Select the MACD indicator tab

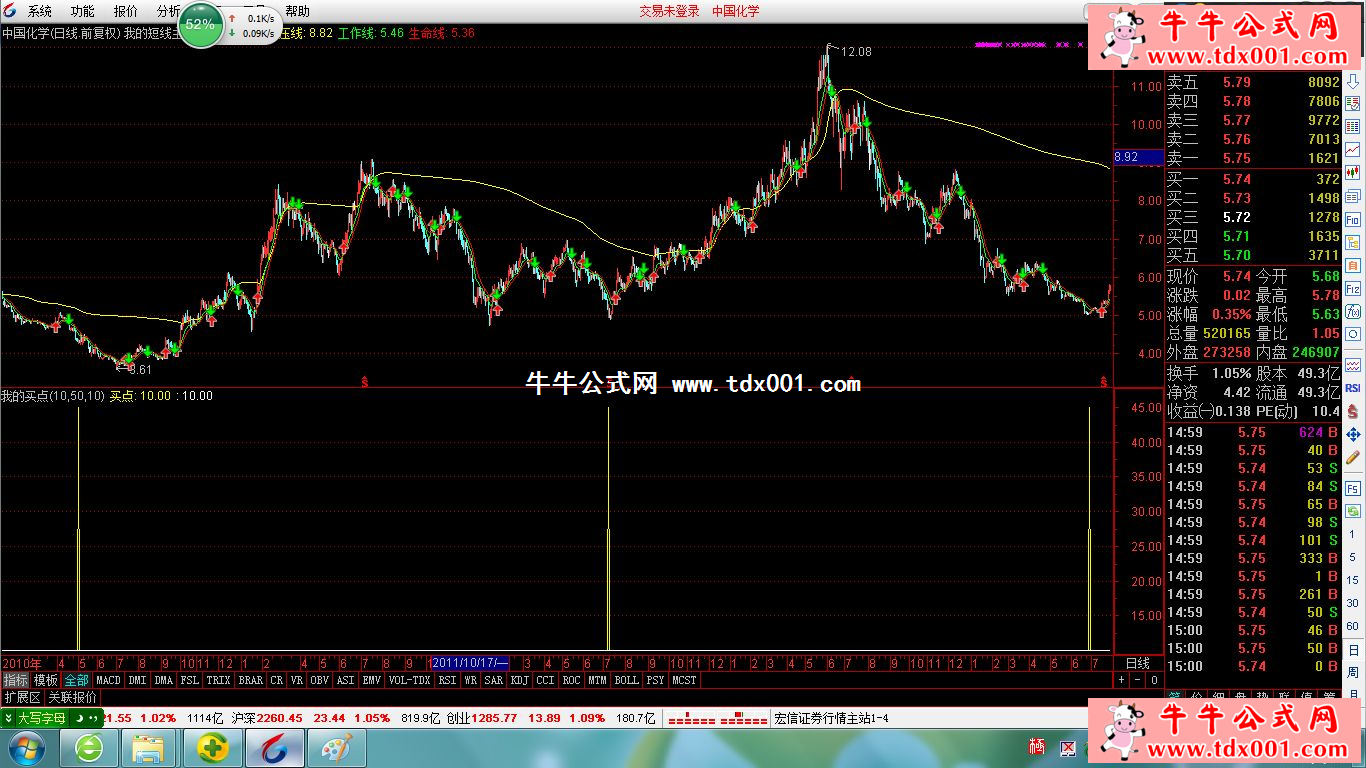108,680
